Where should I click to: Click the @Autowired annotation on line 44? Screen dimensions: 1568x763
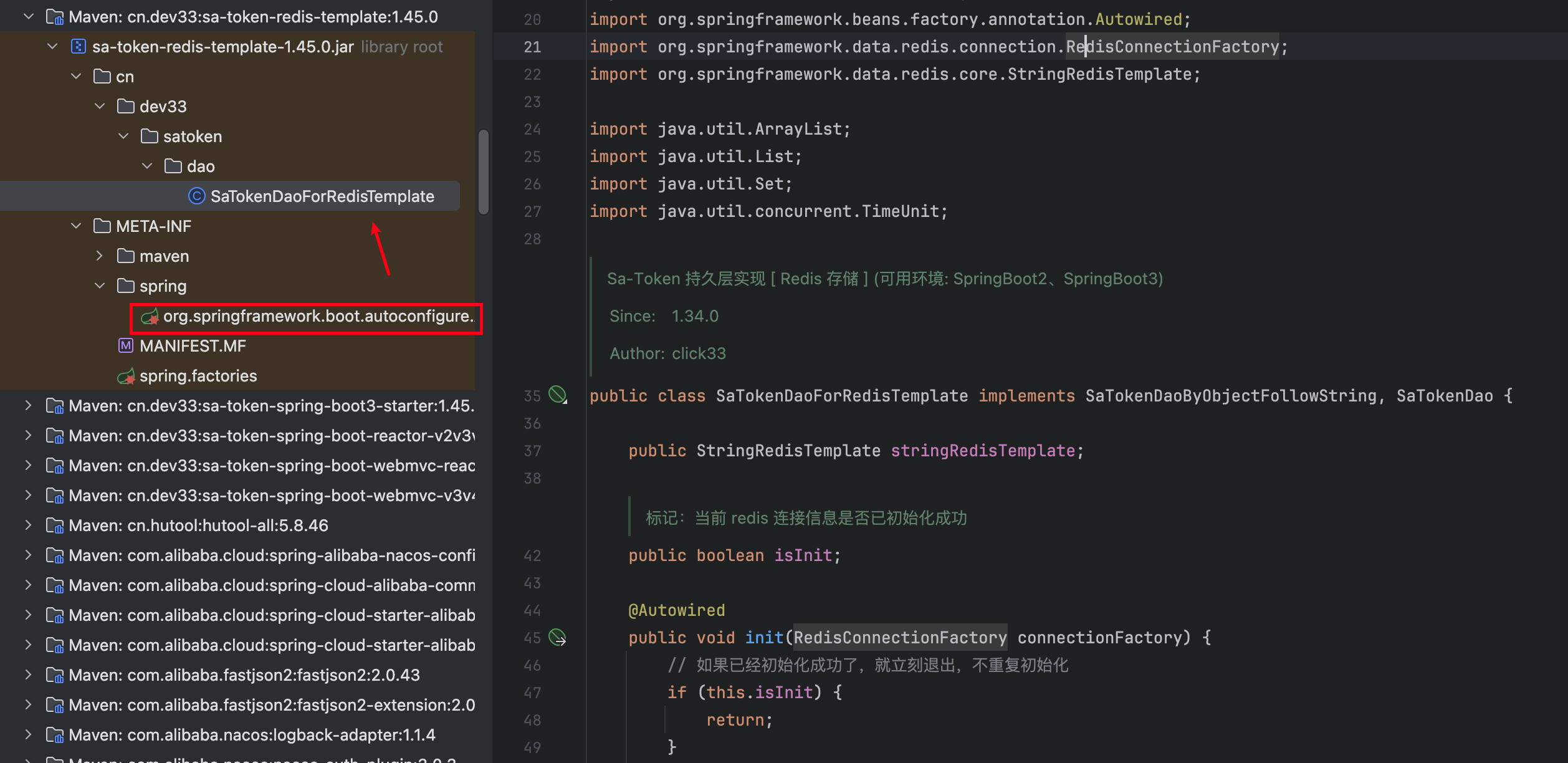[x=677, y=610]
